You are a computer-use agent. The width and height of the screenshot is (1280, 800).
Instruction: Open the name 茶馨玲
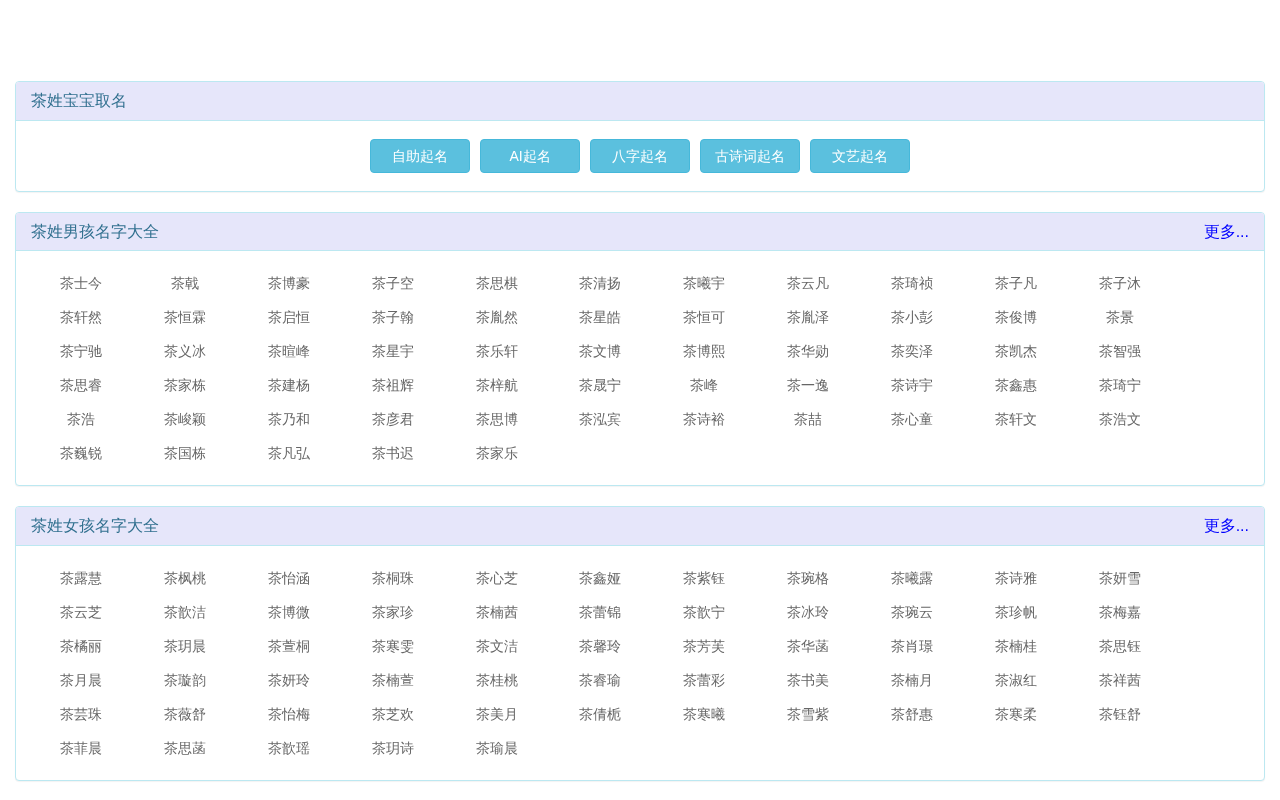600,647
